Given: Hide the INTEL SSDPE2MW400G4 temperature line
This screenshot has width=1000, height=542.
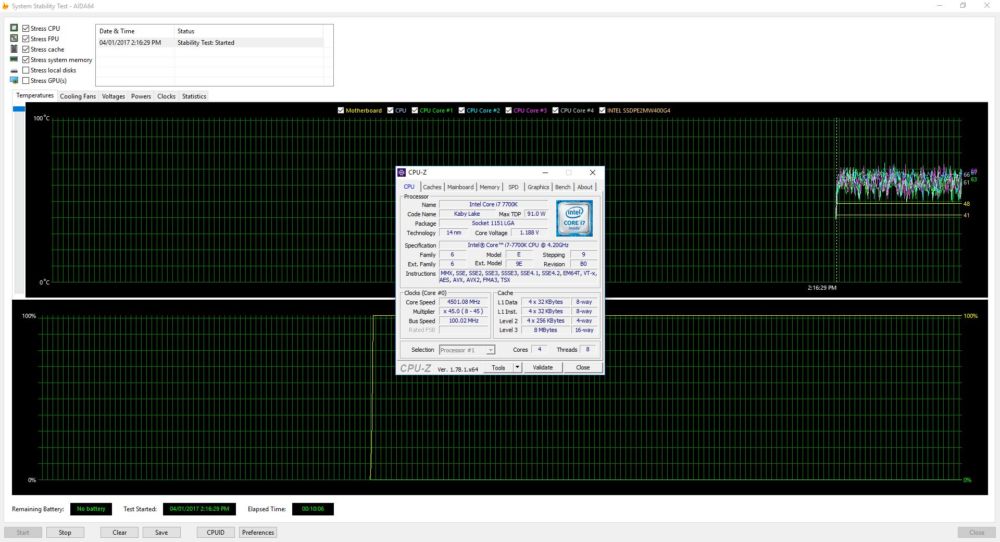Looking at the screenshot, I should pyautogui.click(x=602, y=110).
